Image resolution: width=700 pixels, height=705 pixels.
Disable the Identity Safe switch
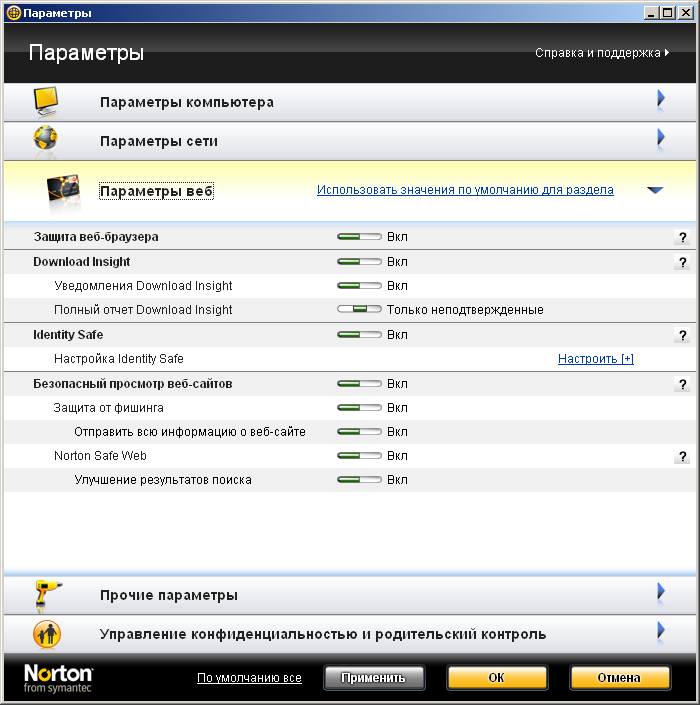tap(359, 335)
